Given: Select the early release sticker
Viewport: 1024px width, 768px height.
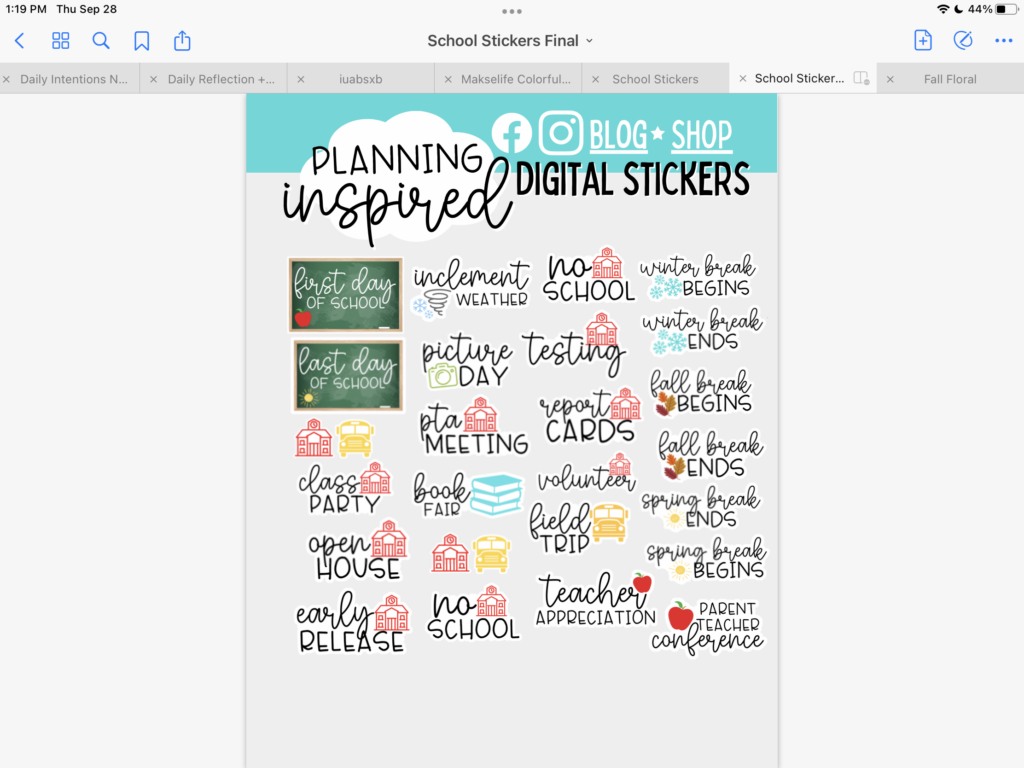Looking at the screenshot, I should tap(353, 622).
